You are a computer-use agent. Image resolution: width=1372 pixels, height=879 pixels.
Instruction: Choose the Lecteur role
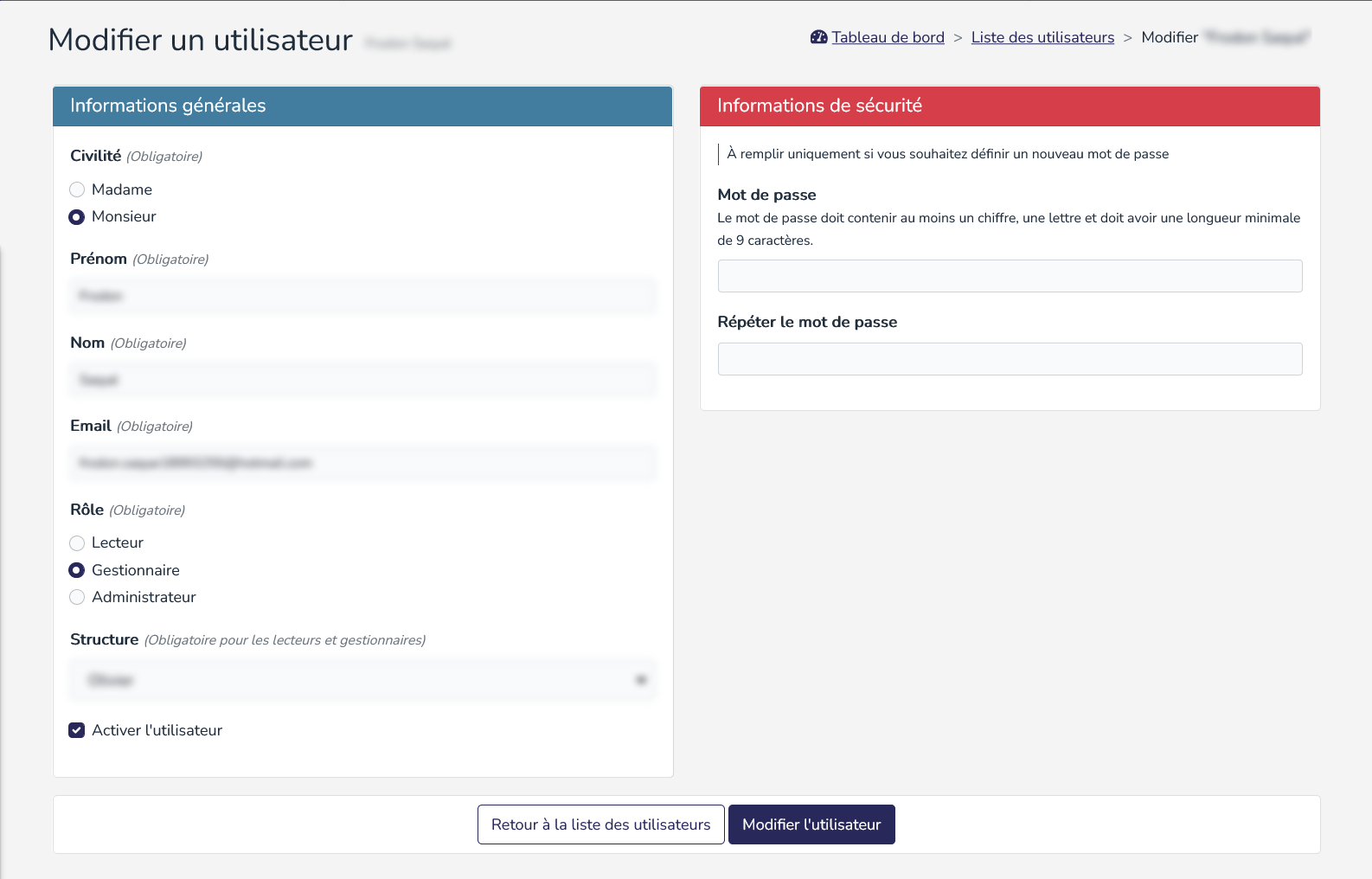click(x=77, y=543)
